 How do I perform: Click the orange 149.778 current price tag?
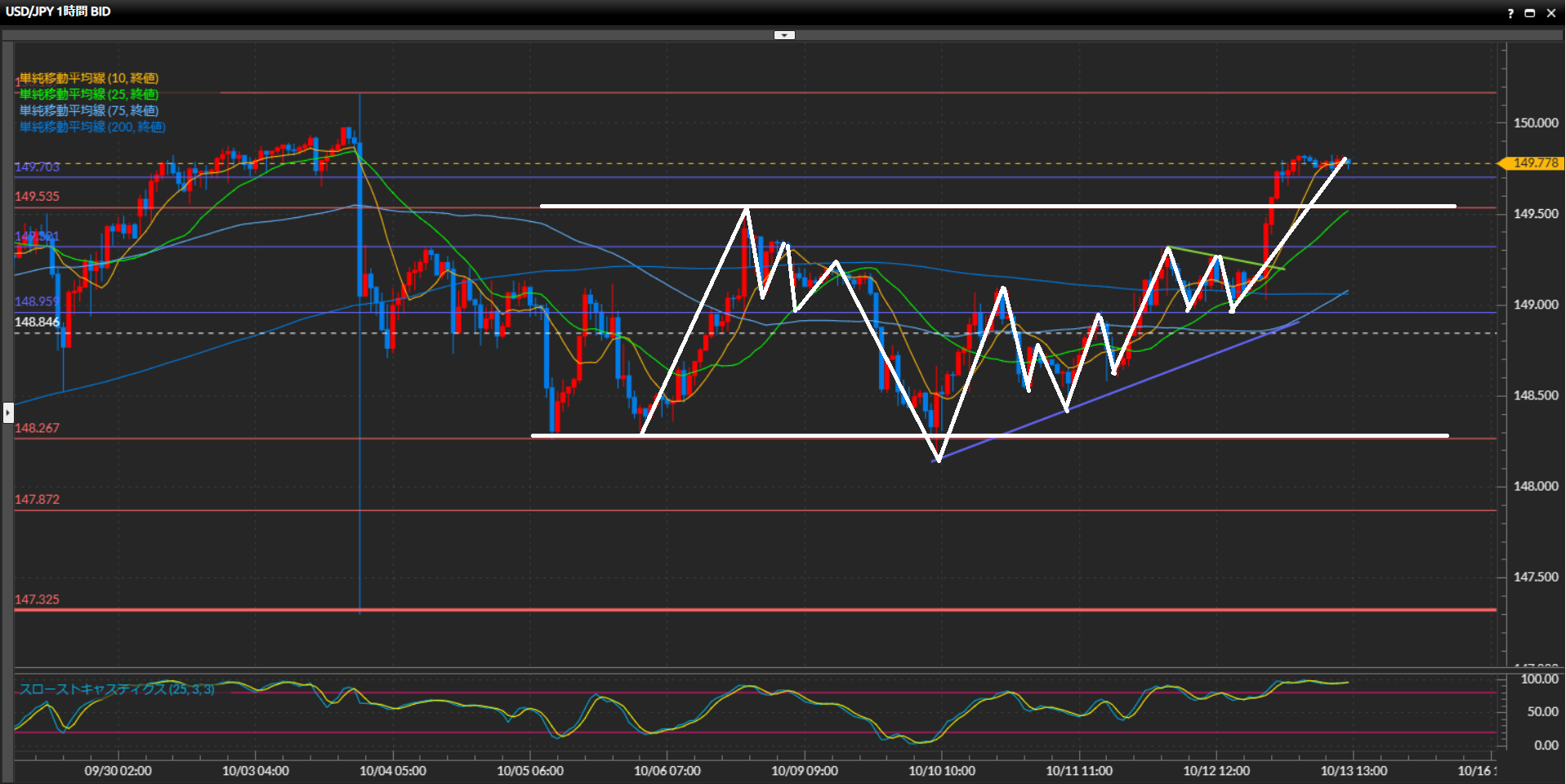1534,163
